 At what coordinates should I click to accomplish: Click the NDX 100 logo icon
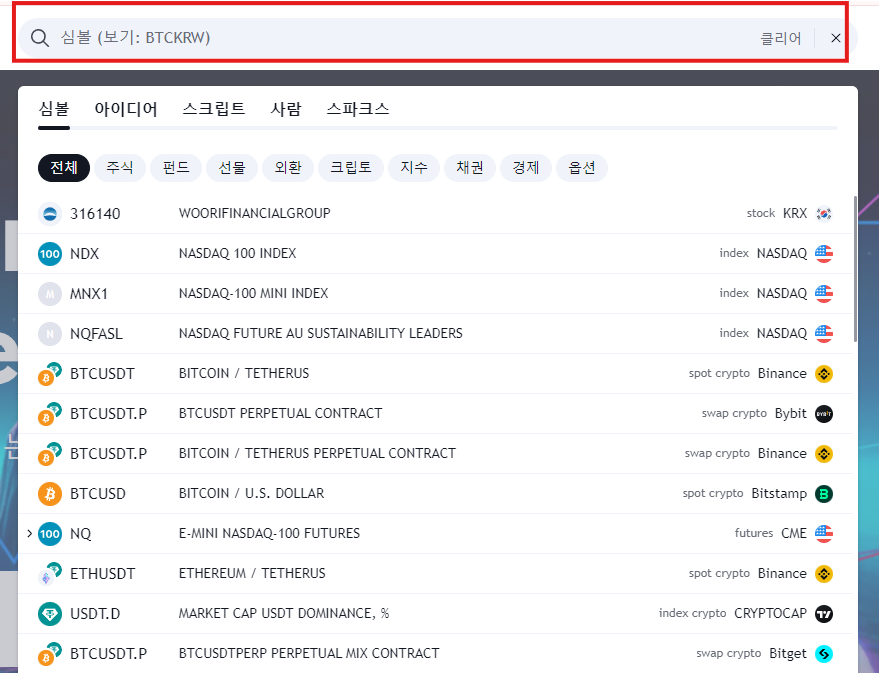tap(50, 254)
